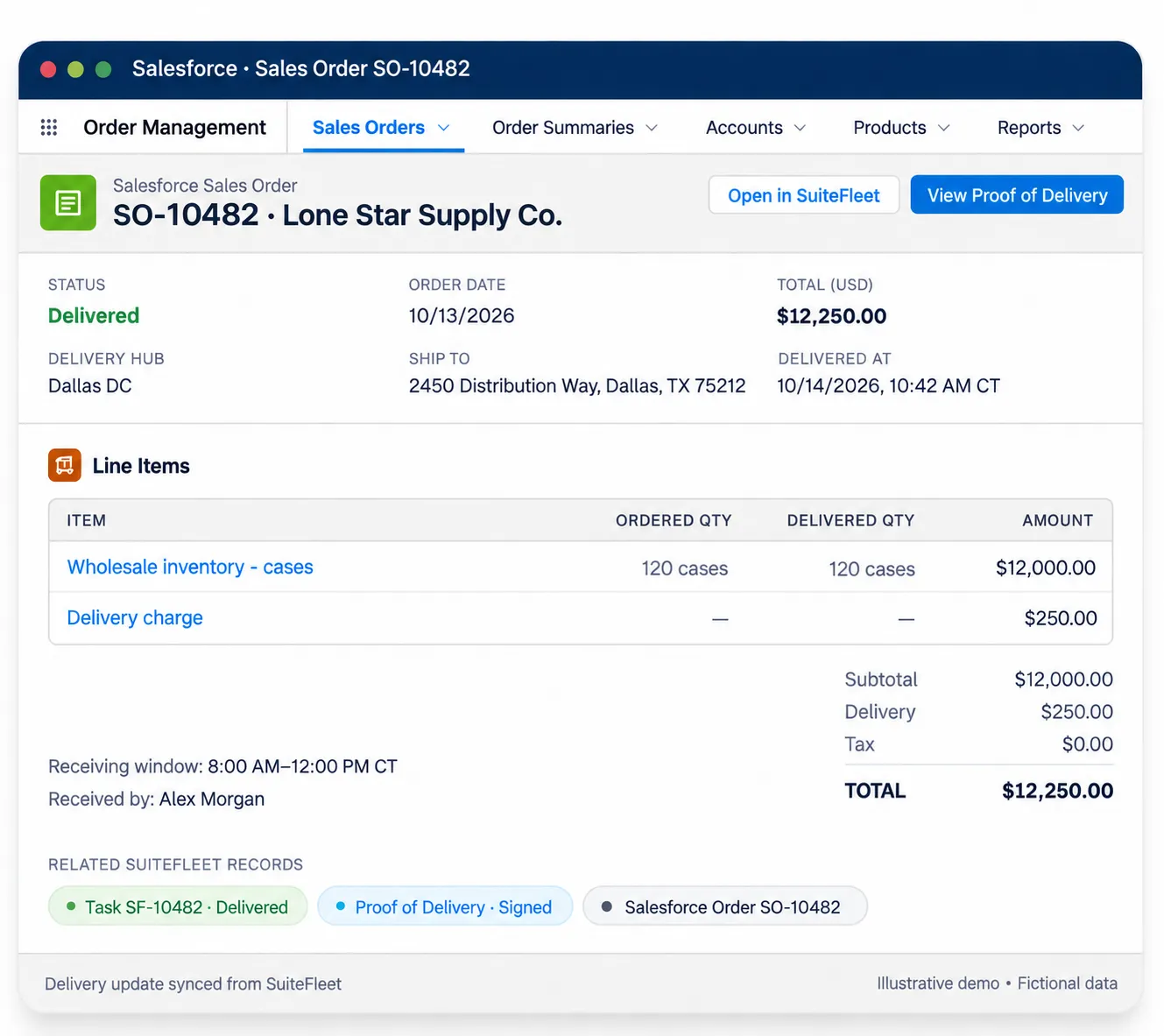Click the green sales order record icon

click(68, 203)
